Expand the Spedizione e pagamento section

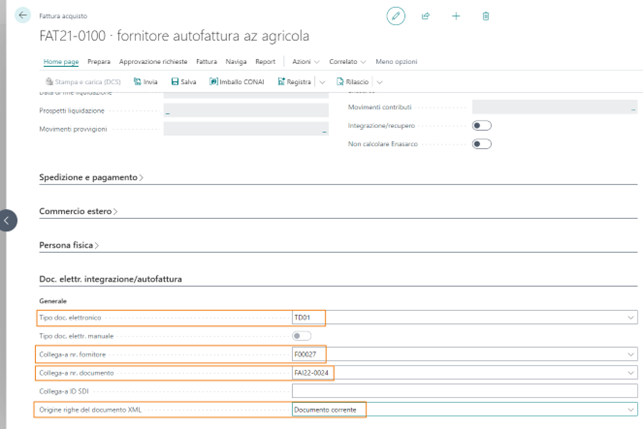[x=92, y=177]
